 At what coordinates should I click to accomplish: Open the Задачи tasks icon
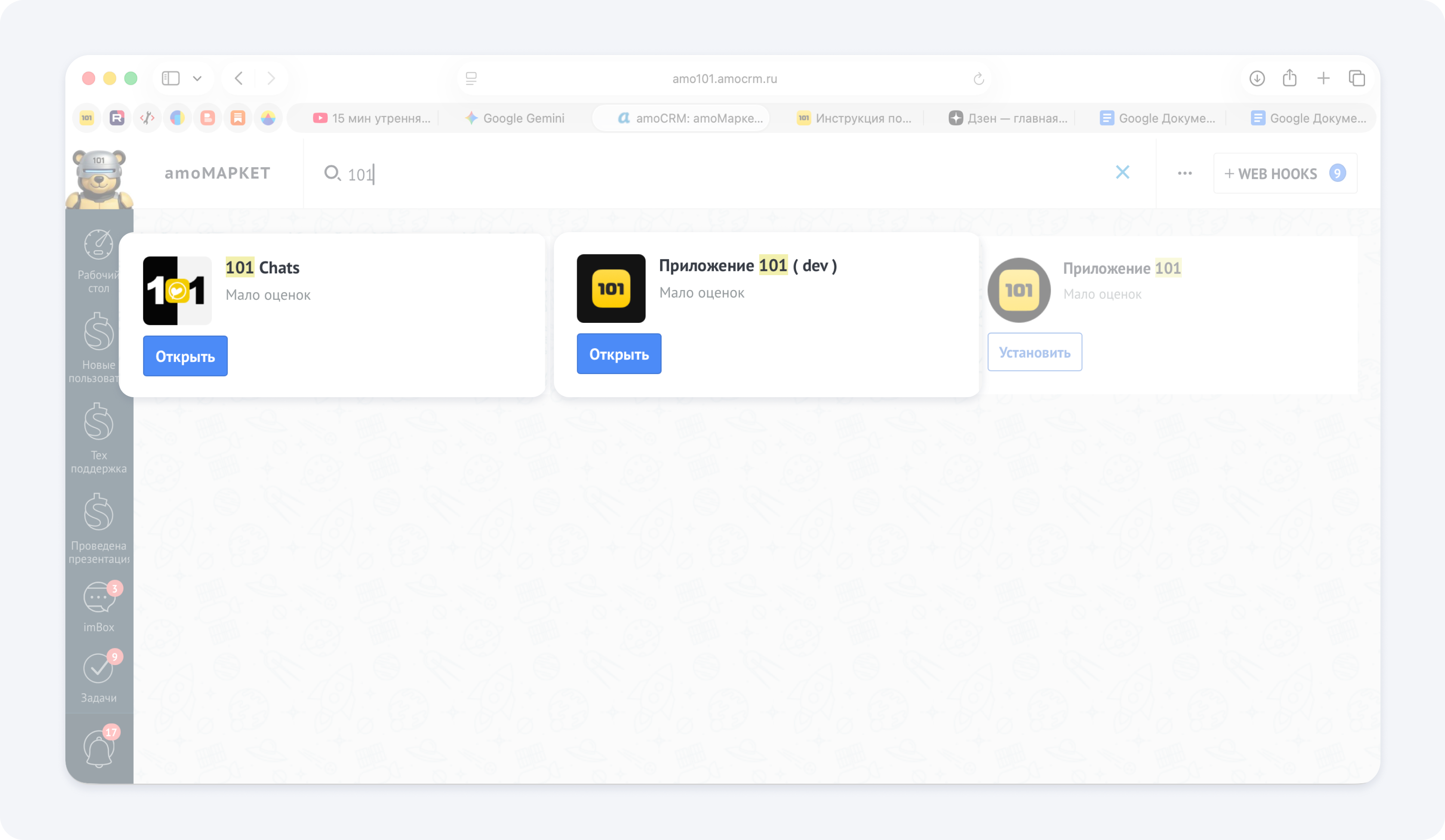point(98,668)
